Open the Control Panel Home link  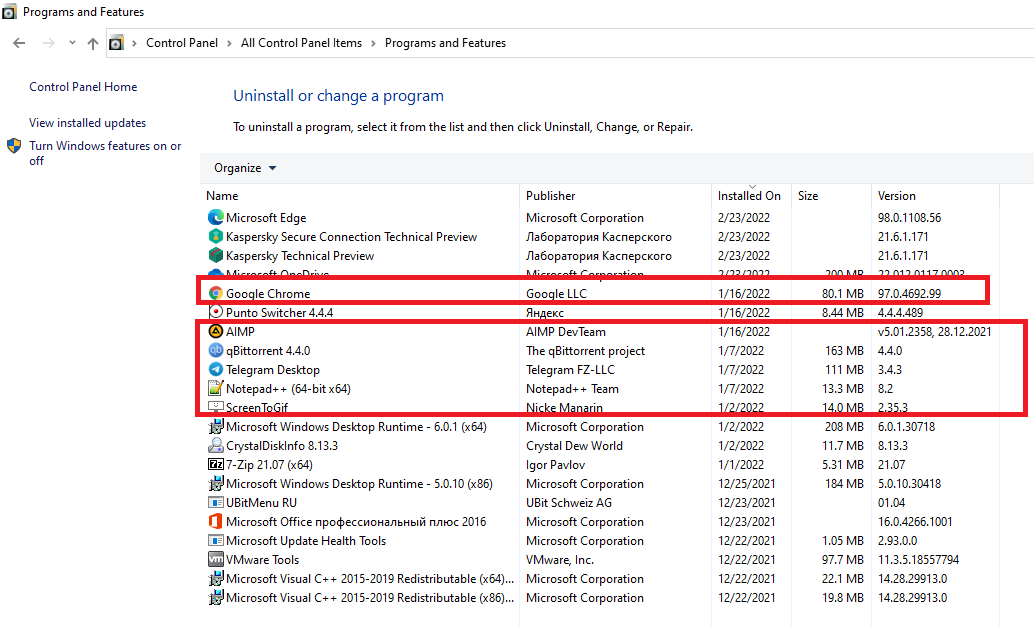click(x=83, y=86)
